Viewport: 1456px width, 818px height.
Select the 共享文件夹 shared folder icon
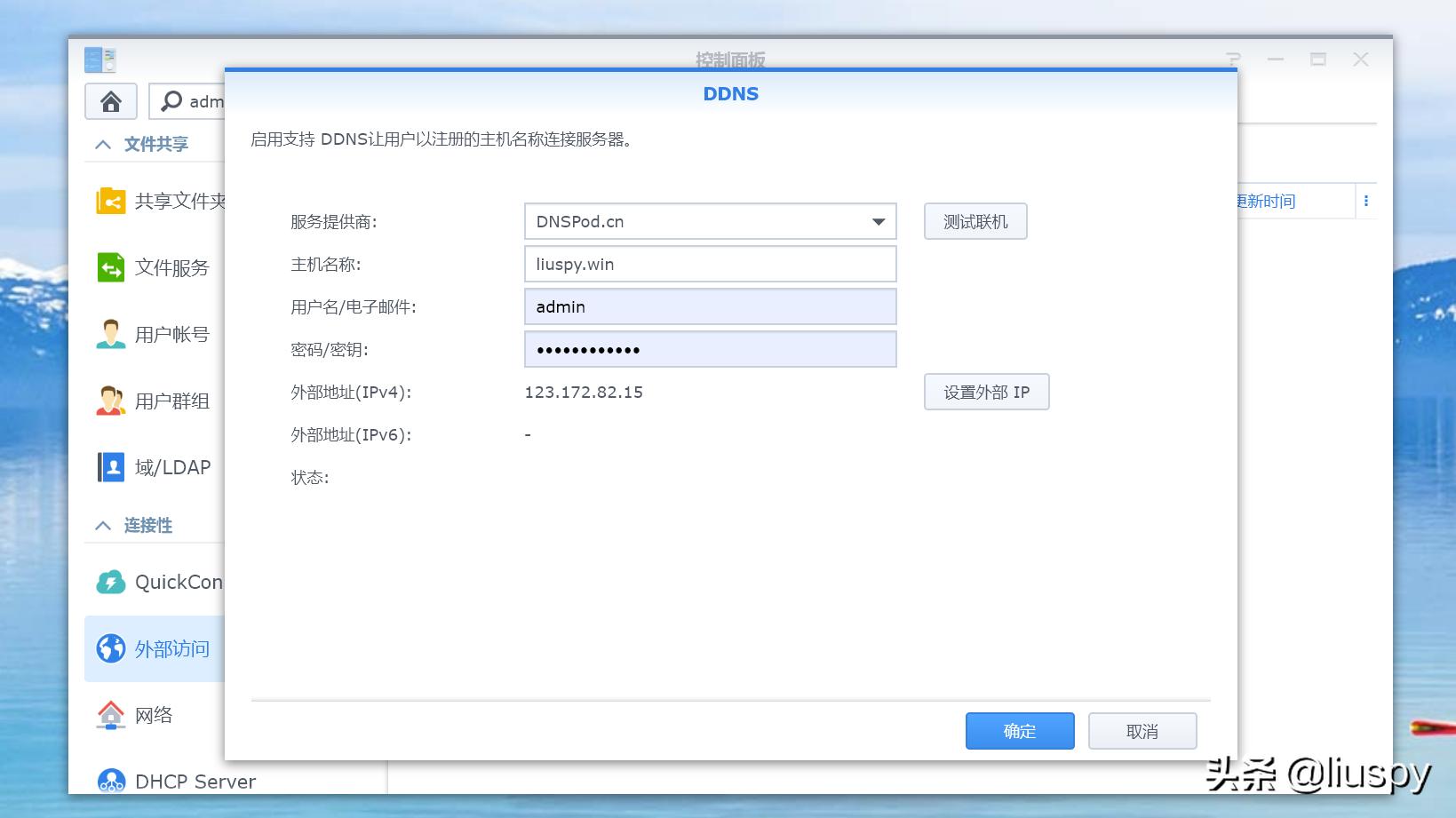pos(109,201)
